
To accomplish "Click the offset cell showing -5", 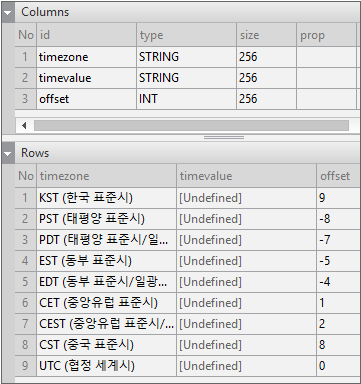I will click(338, 261).
